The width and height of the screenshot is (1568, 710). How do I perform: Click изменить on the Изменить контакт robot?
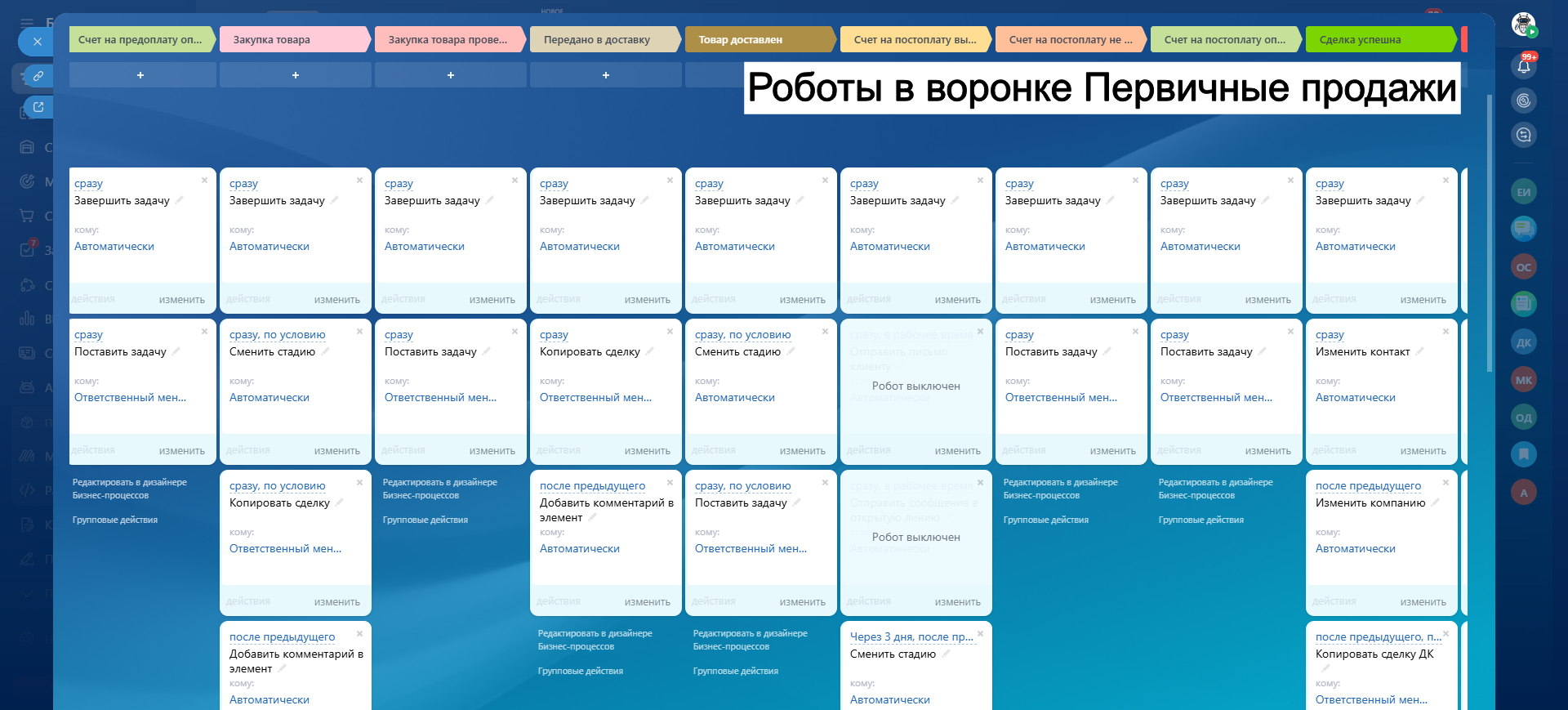coord(1423,451)
